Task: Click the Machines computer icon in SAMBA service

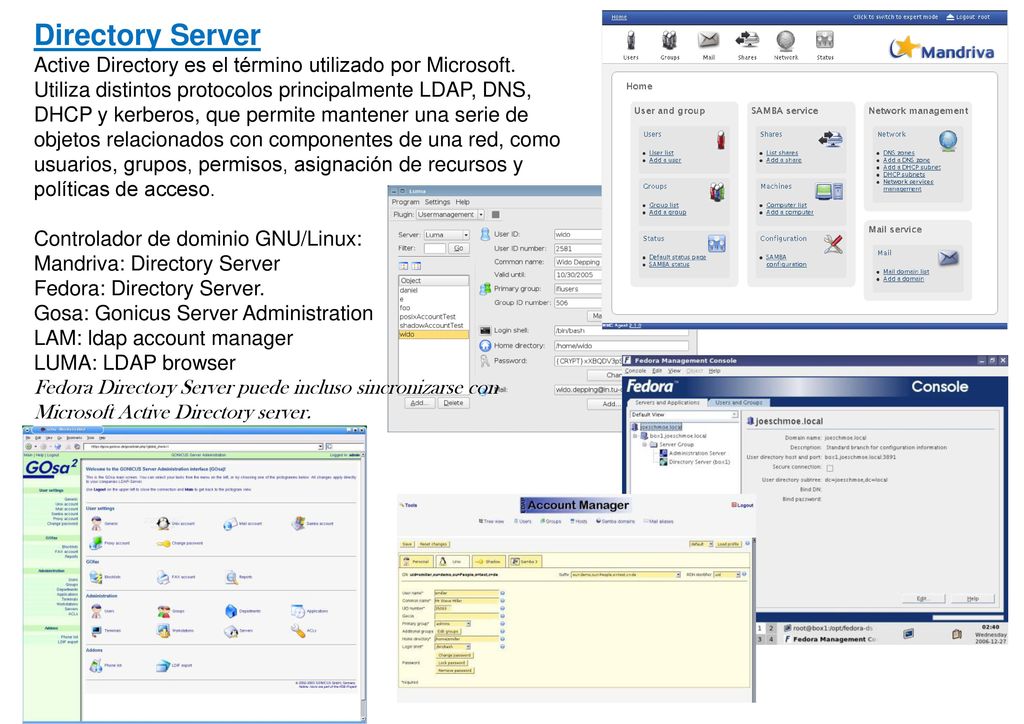Action: (829, 191)
